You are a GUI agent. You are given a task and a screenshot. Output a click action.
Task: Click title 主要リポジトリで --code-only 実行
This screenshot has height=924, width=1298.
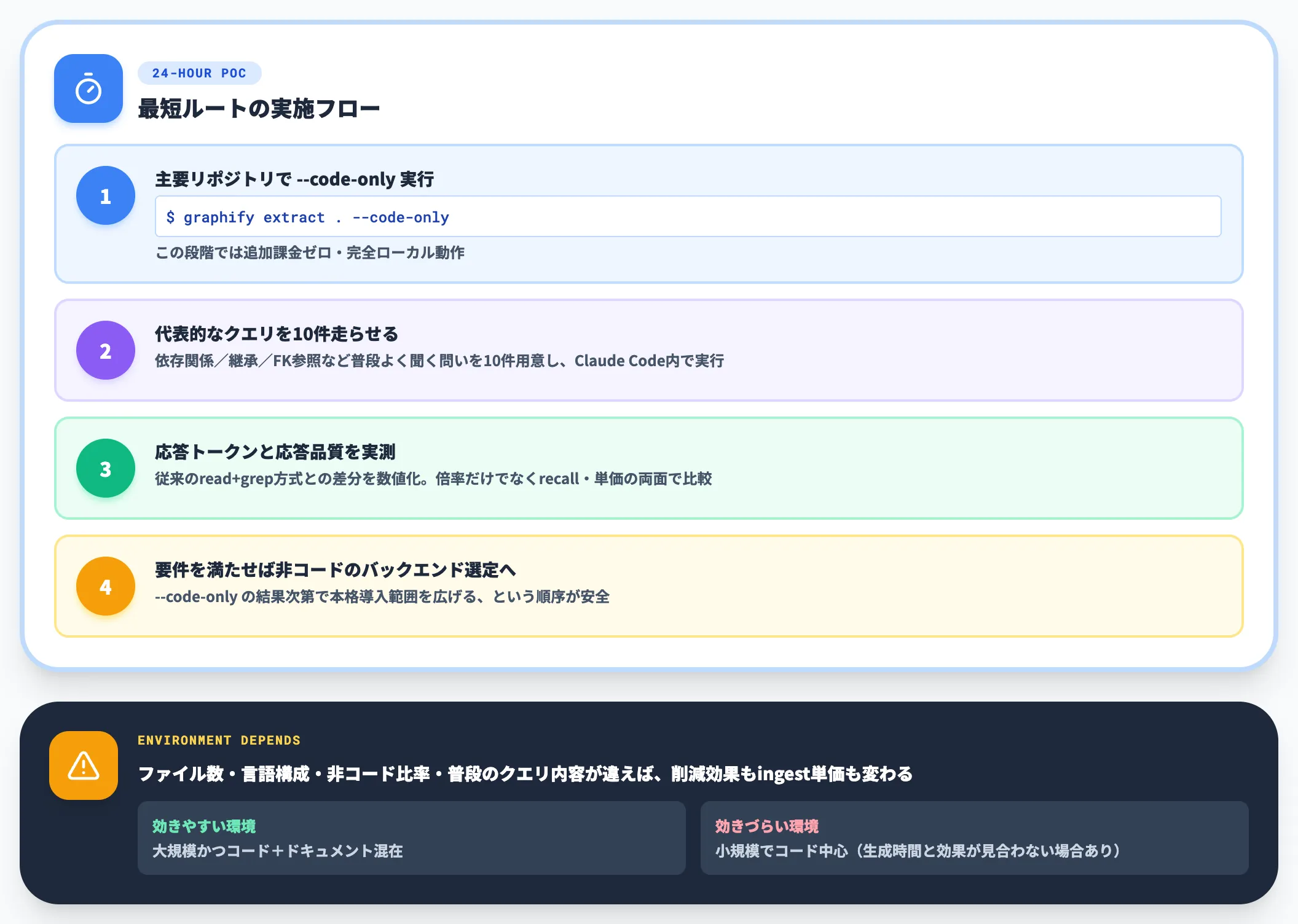[x=294, y=179]
